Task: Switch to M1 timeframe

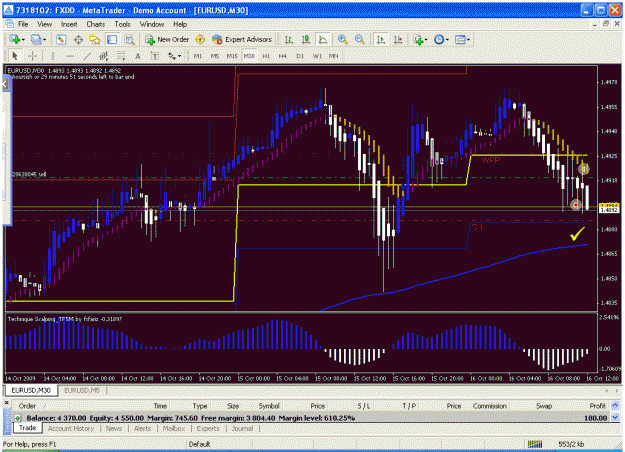Action: [198, 56]
